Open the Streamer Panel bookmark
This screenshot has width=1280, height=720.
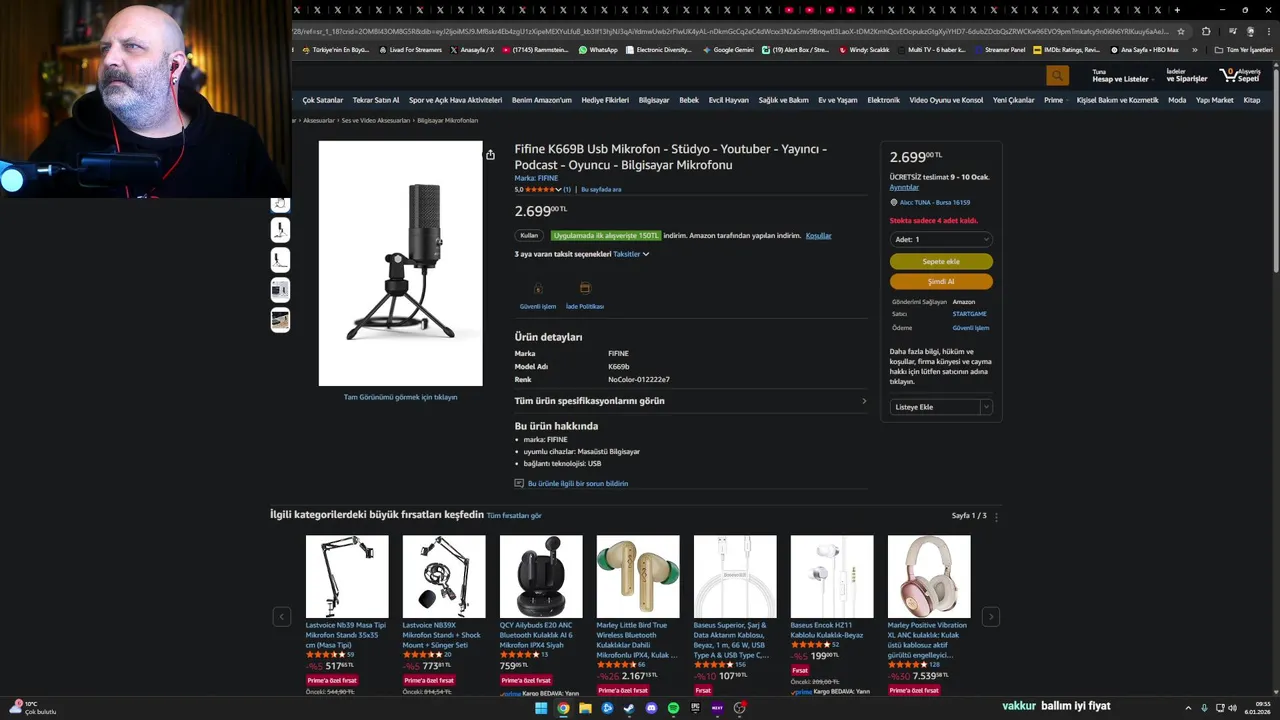pyautogui.click(x=1000, y=49)
